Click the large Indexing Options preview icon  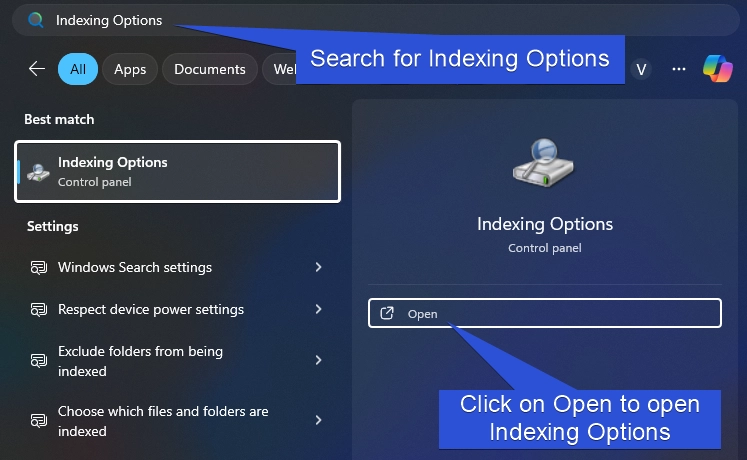(x=544, y=162)
